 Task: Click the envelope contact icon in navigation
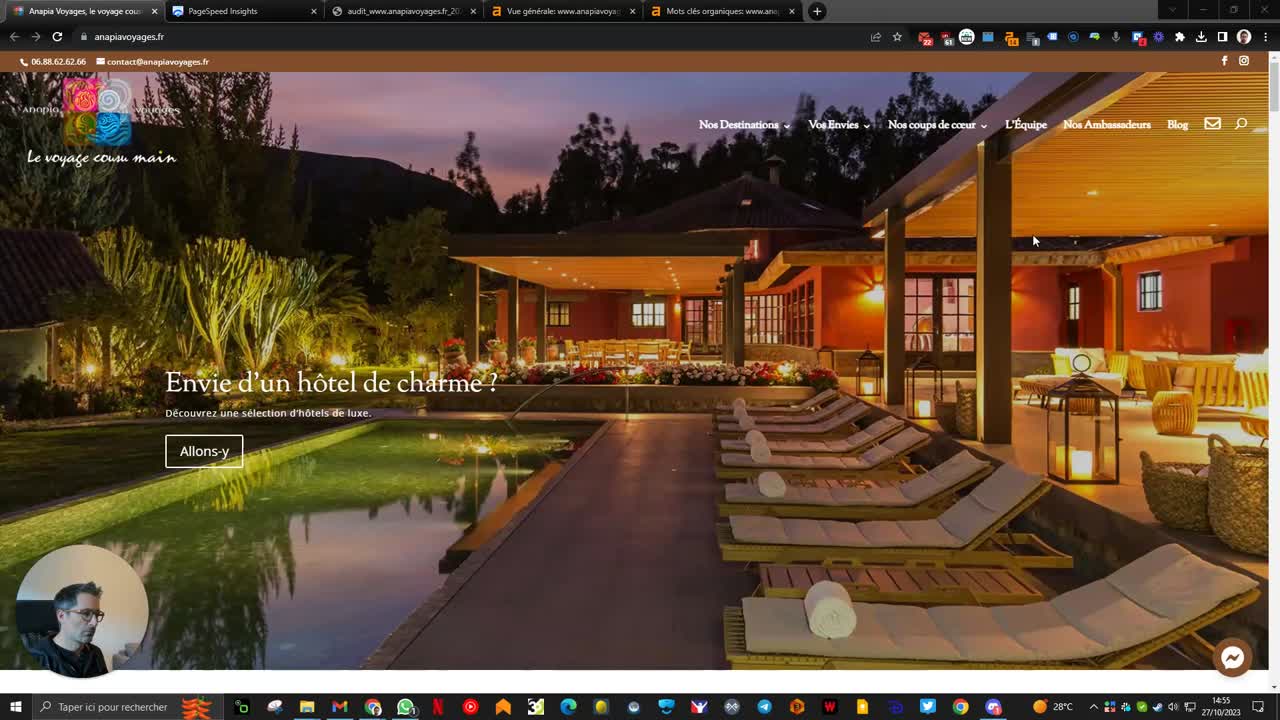pyautogui.click(x=1212, y=124)
